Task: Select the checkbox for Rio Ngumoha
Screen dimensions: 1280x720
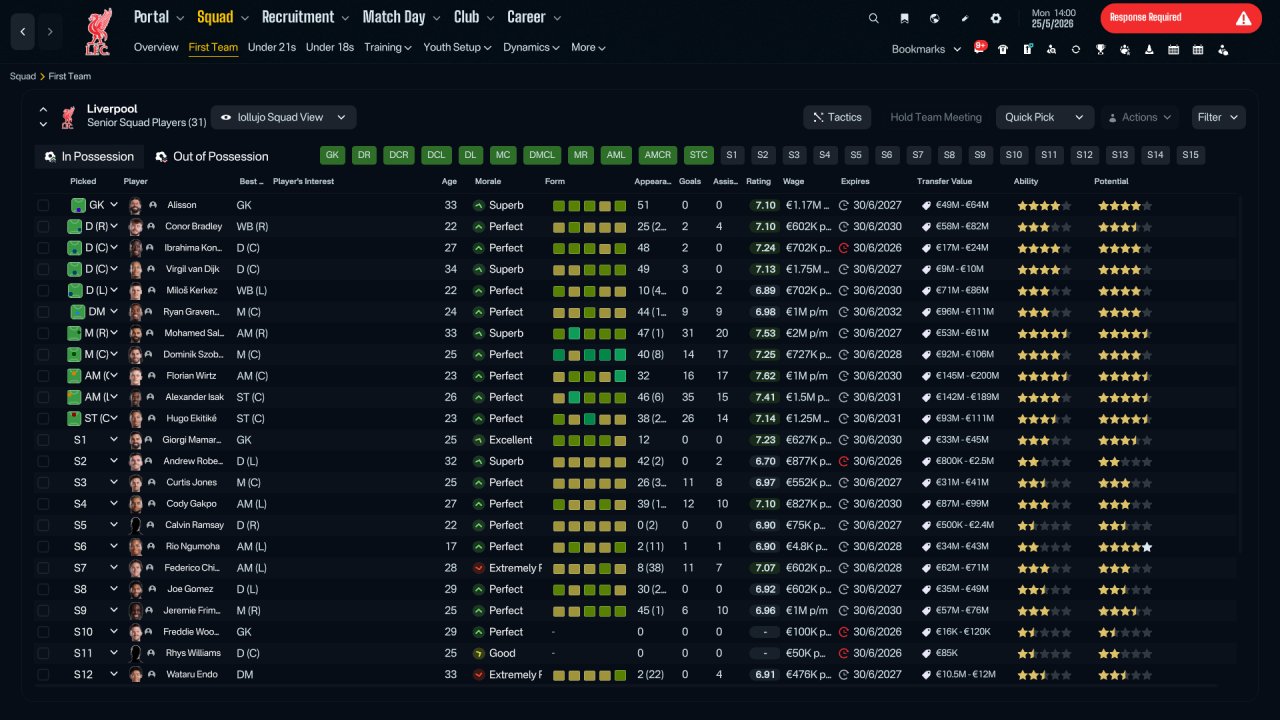Action: pyautogui.click(x=43, y=546)
